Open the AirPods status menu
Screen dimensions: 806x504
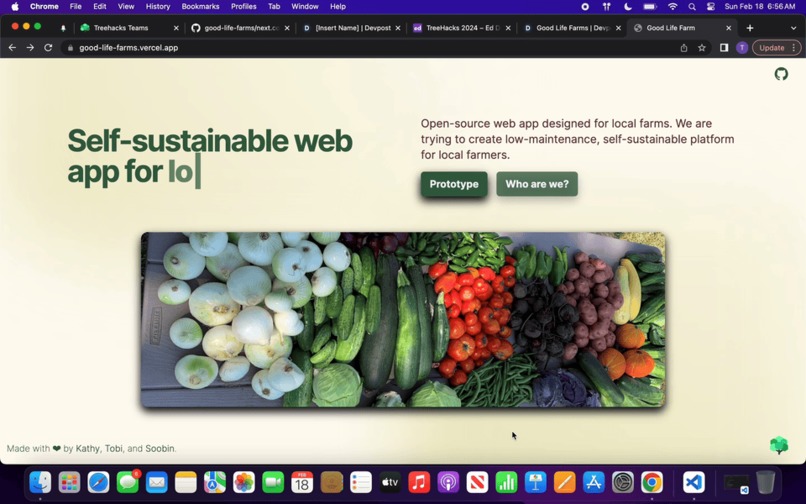[607, 7]
